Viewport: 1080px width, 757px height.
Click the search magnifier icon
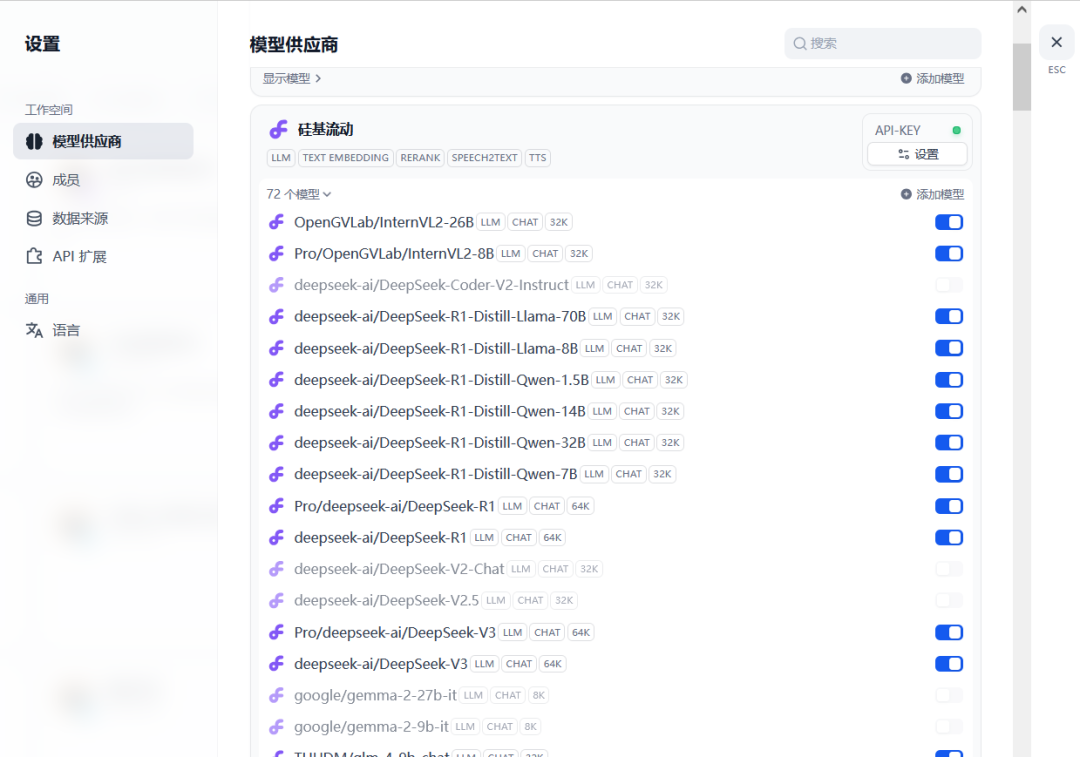point(800,43)
